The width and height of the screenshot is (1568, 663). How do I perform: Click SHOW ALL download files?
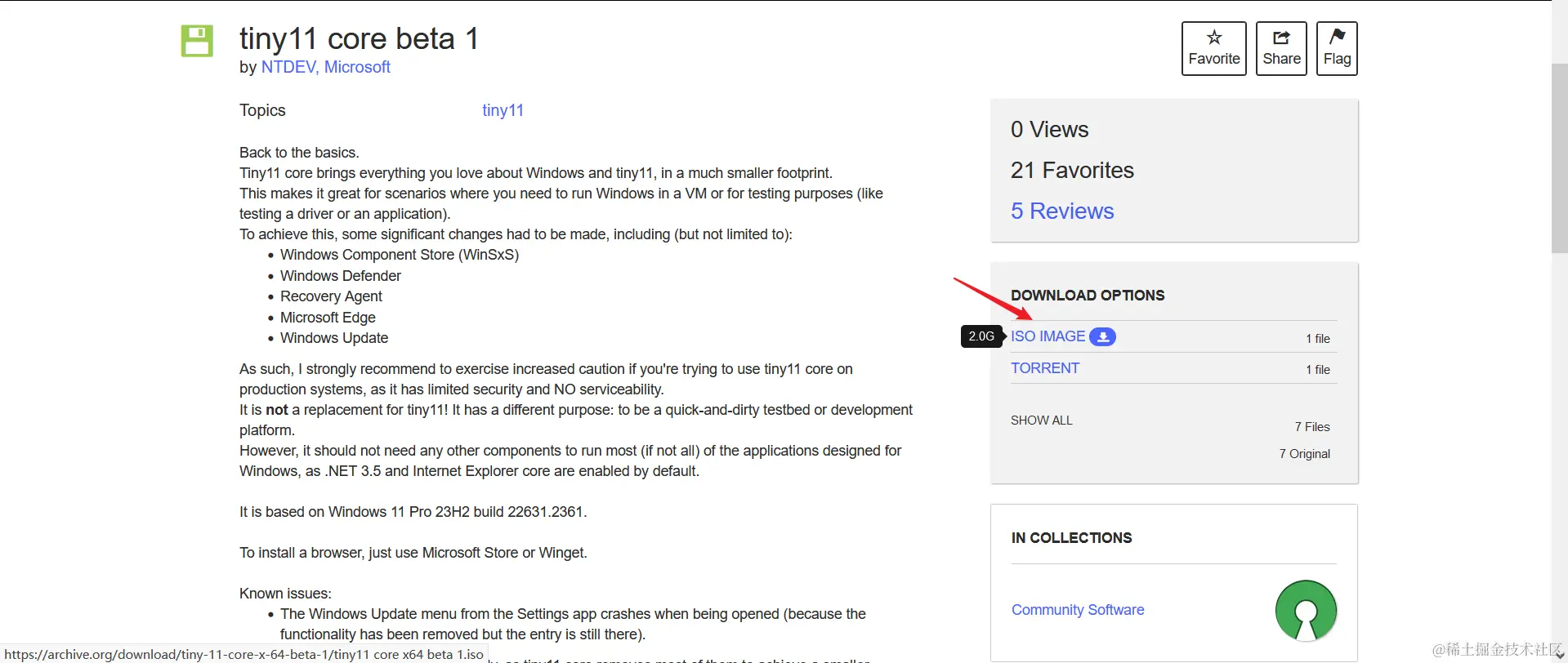click(x=1042, y=420)
